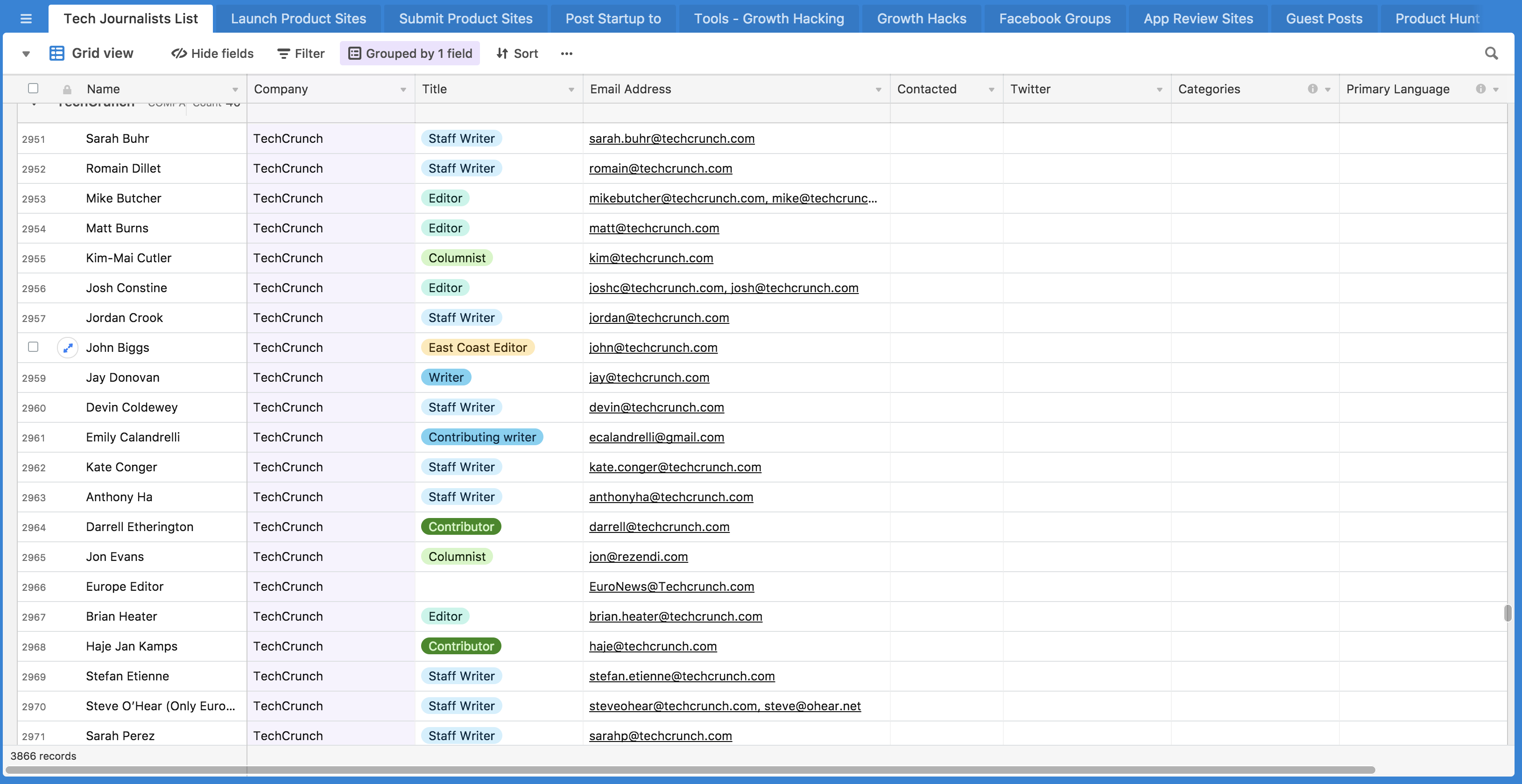Switch to the Submit Product Sites tab
1522x784 pixels.
click(x=465, y=19)
